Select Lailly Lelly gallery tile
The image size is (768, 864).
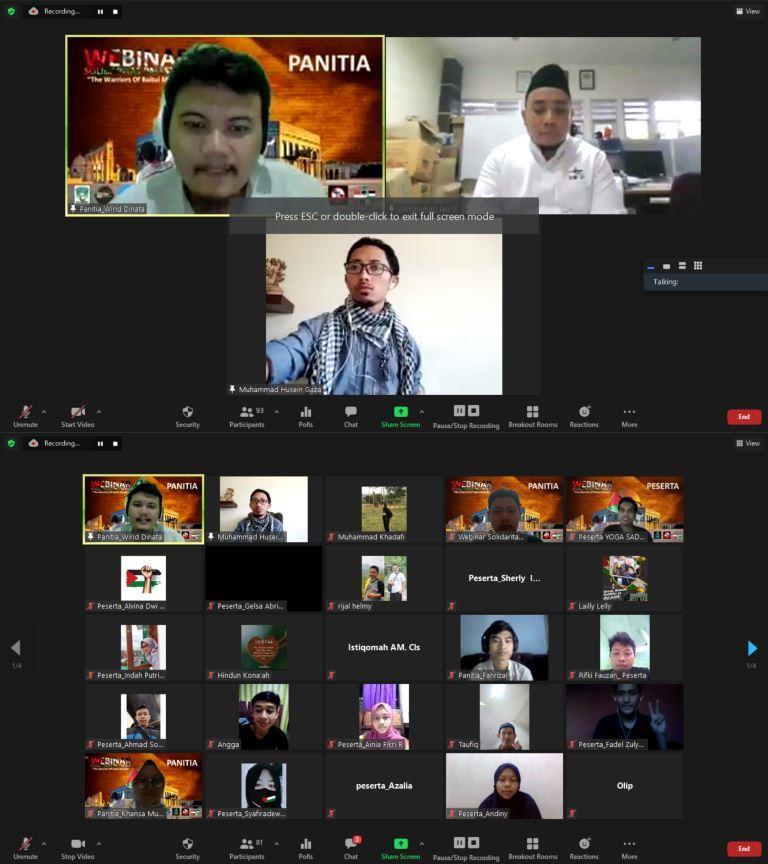pyautogui.click(x=625, y=578)
